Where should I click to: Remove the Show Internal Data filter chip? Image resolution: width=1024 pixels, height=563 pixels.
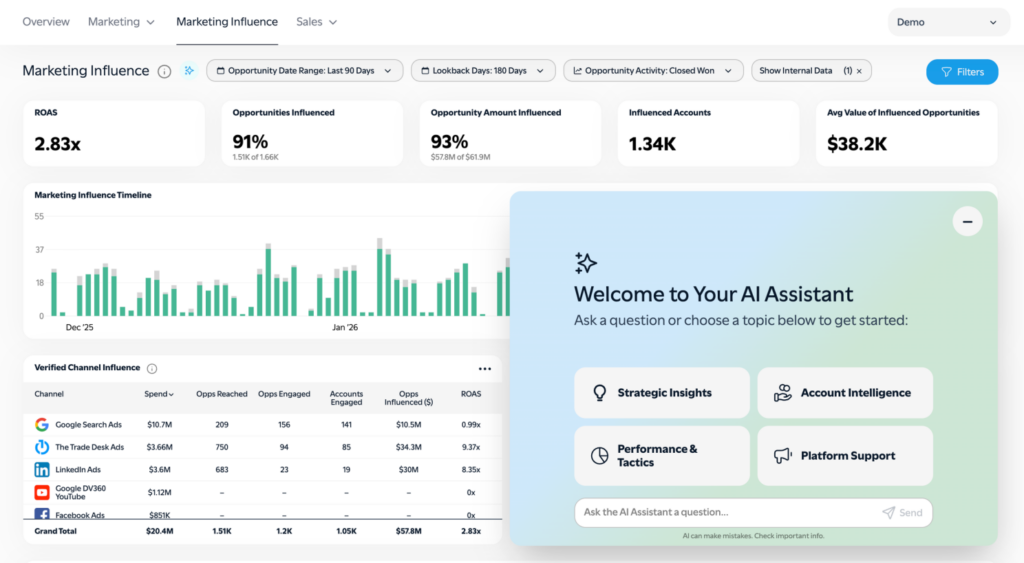[x=859, y=71]
